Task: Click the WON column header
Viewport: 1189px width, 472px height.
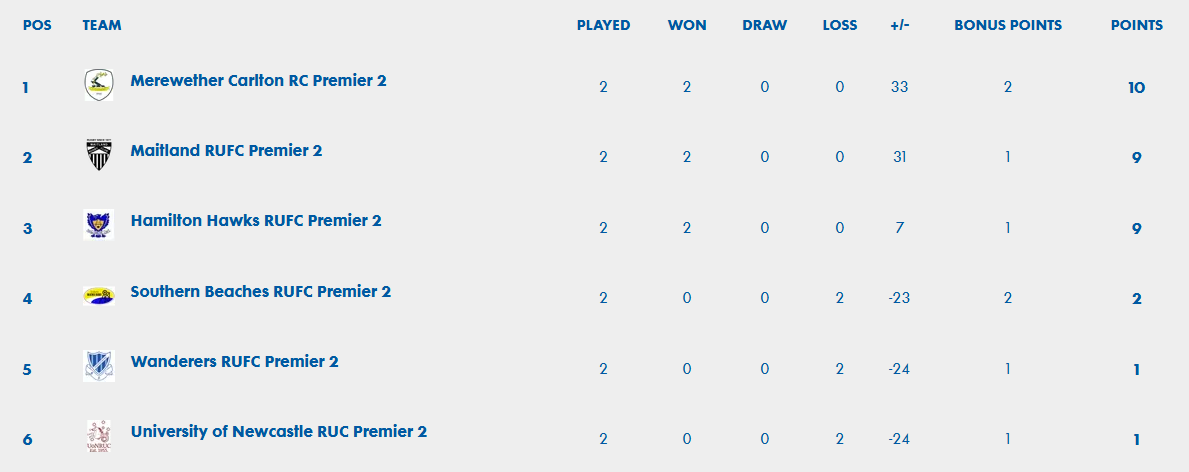Action: point(687,25)
